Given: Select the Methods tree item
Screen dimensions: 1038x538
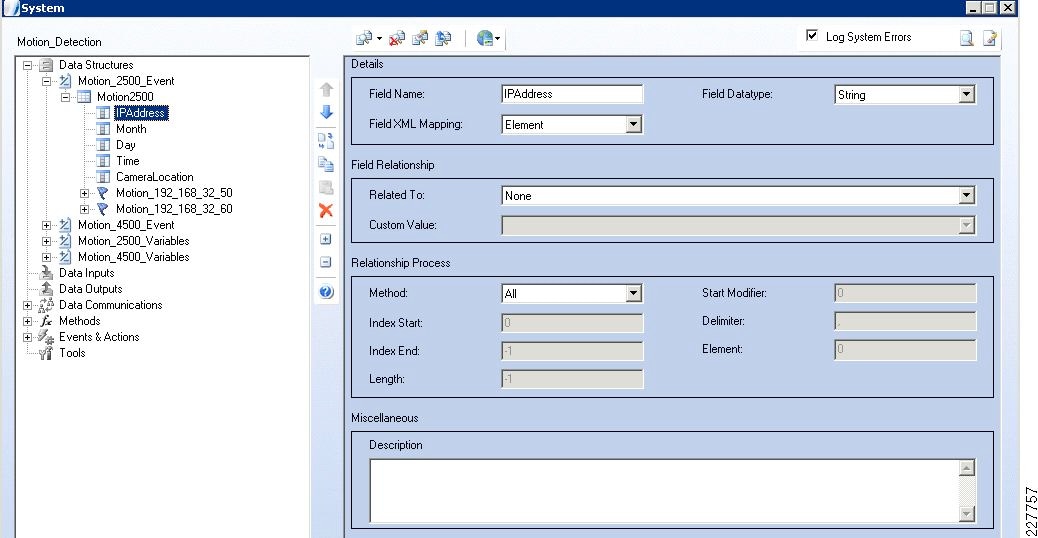Looking at the screenshot, I should point(79,321).
